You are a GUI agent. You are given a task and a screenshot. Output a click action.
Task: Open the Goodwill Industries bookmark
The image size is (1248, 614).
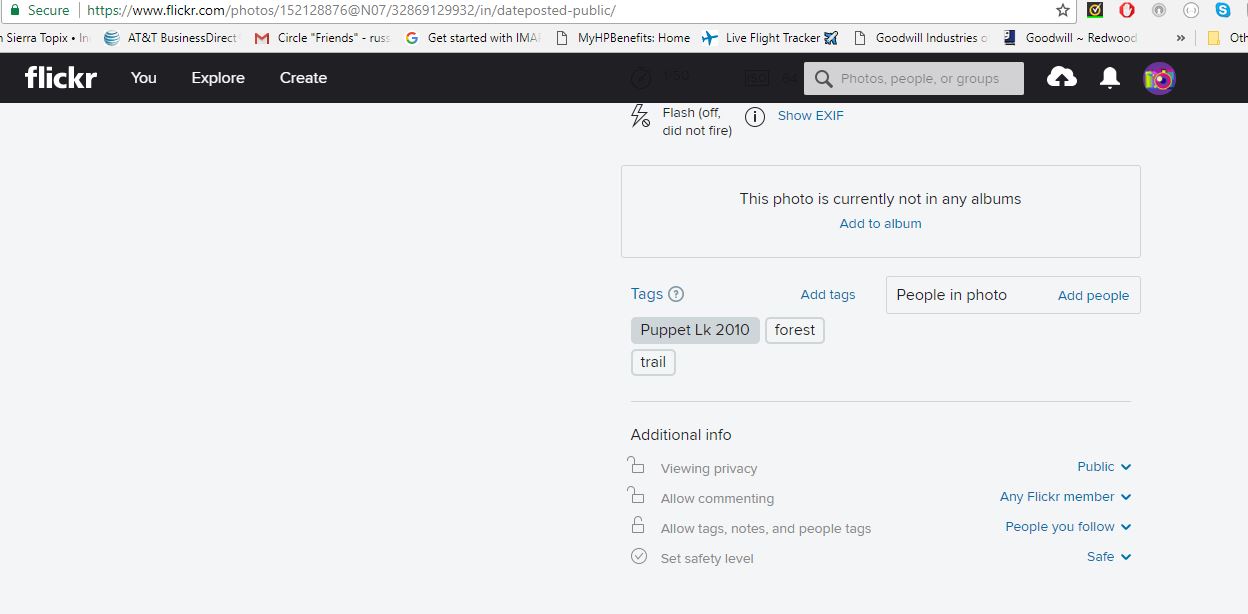pyautogui.click(x=921, y=38)
